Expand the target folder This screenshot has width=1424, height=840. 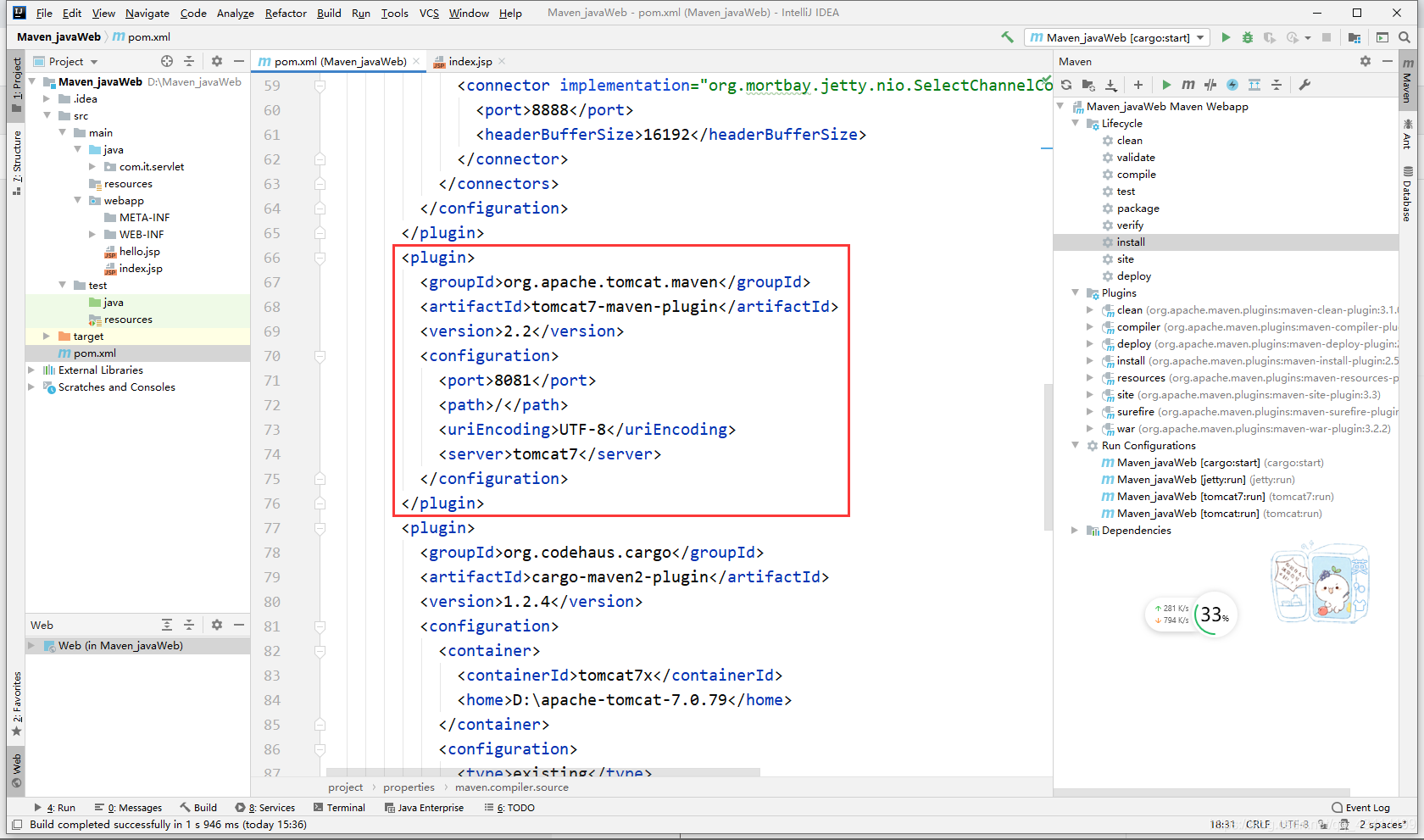[47, 337]
